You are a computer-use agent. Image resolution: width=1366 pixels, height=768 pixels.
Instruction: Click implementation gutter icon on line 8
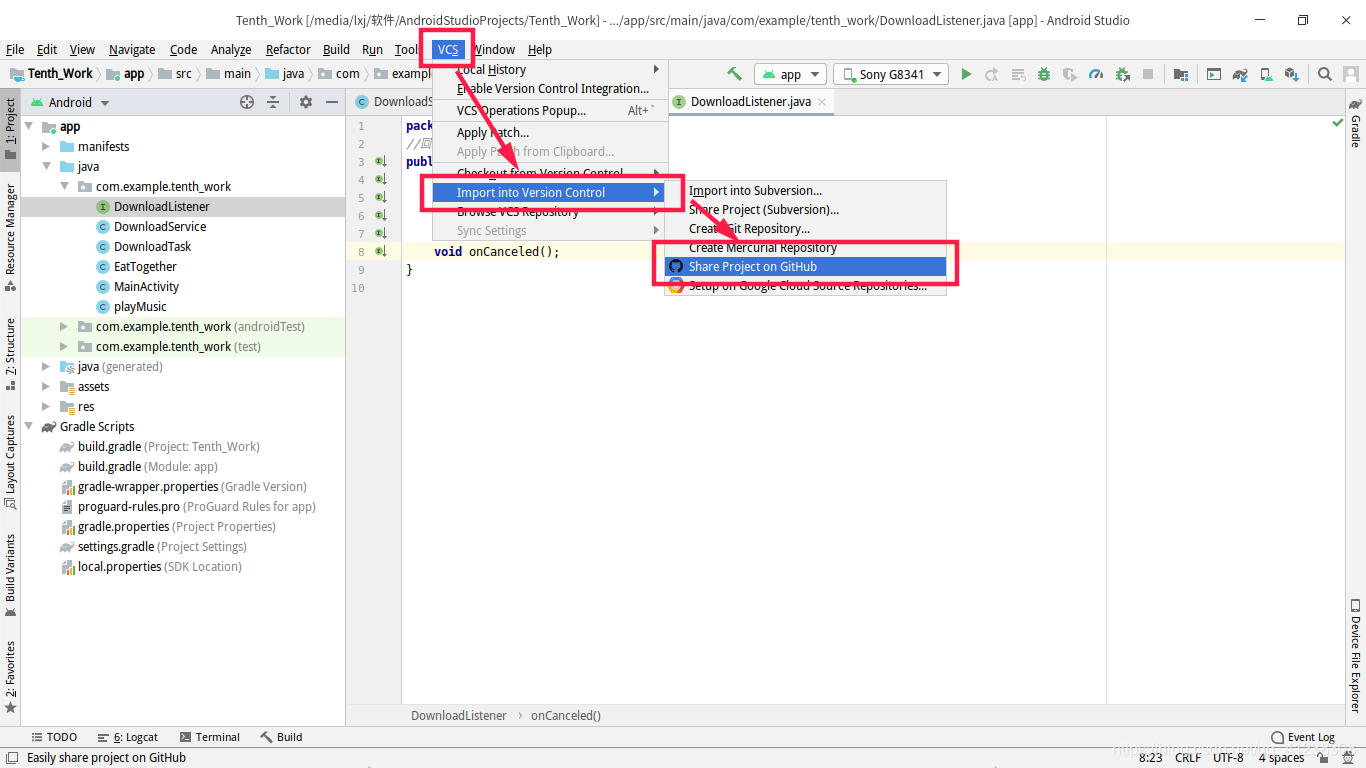[x=381, y=251]
